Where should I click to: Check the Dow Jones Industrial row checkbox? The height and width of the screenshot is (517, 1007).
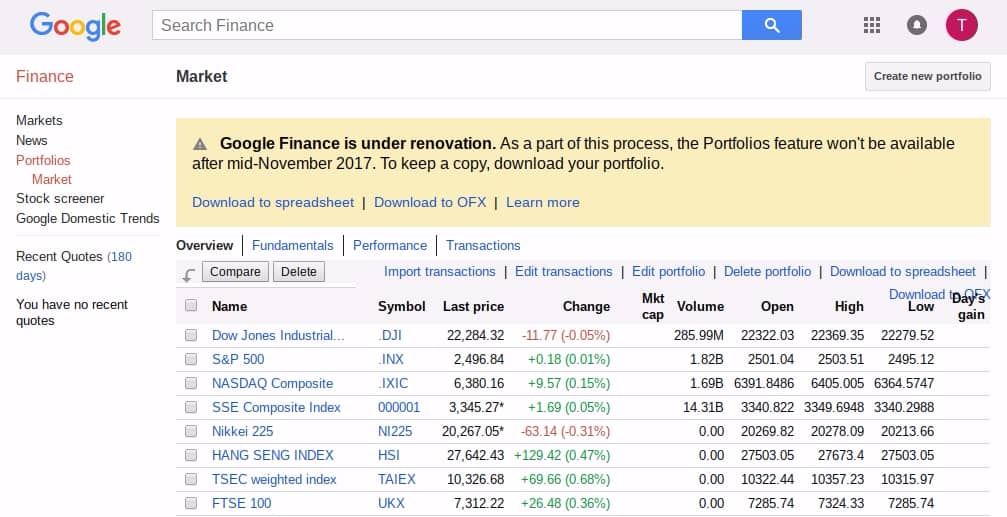pos(191,335)
